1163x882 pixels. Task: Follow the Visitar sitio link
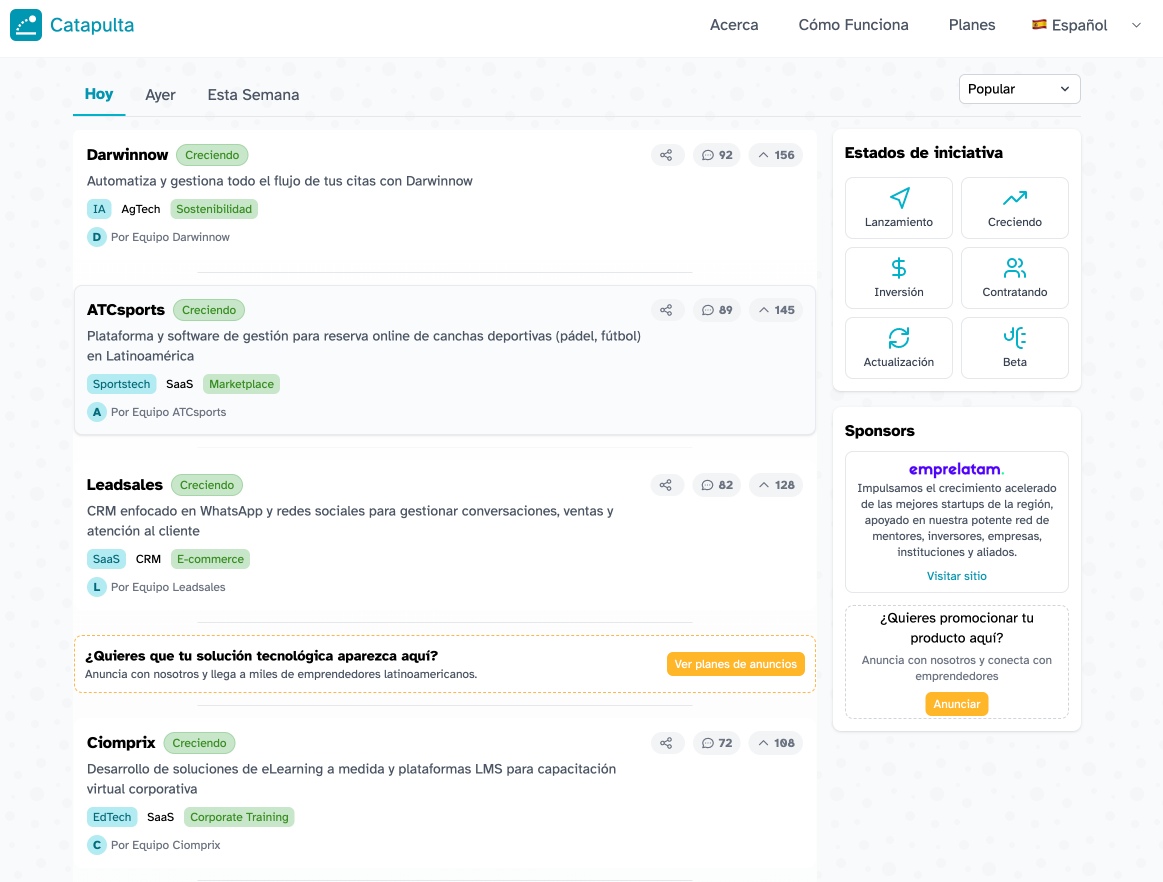[x=956, y=576]
